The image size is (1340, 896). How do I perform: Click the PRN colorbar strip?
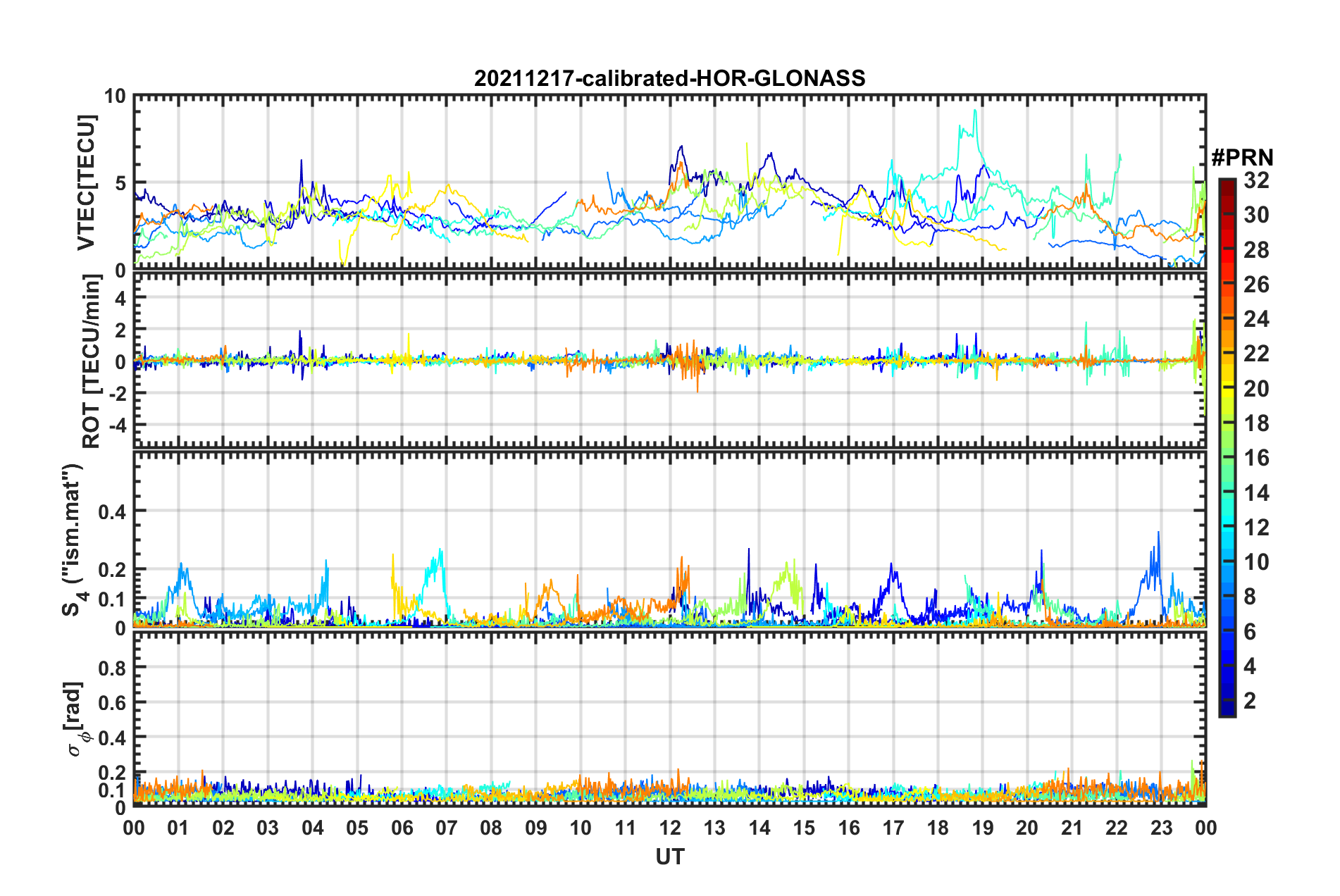tap(1227, 448)
